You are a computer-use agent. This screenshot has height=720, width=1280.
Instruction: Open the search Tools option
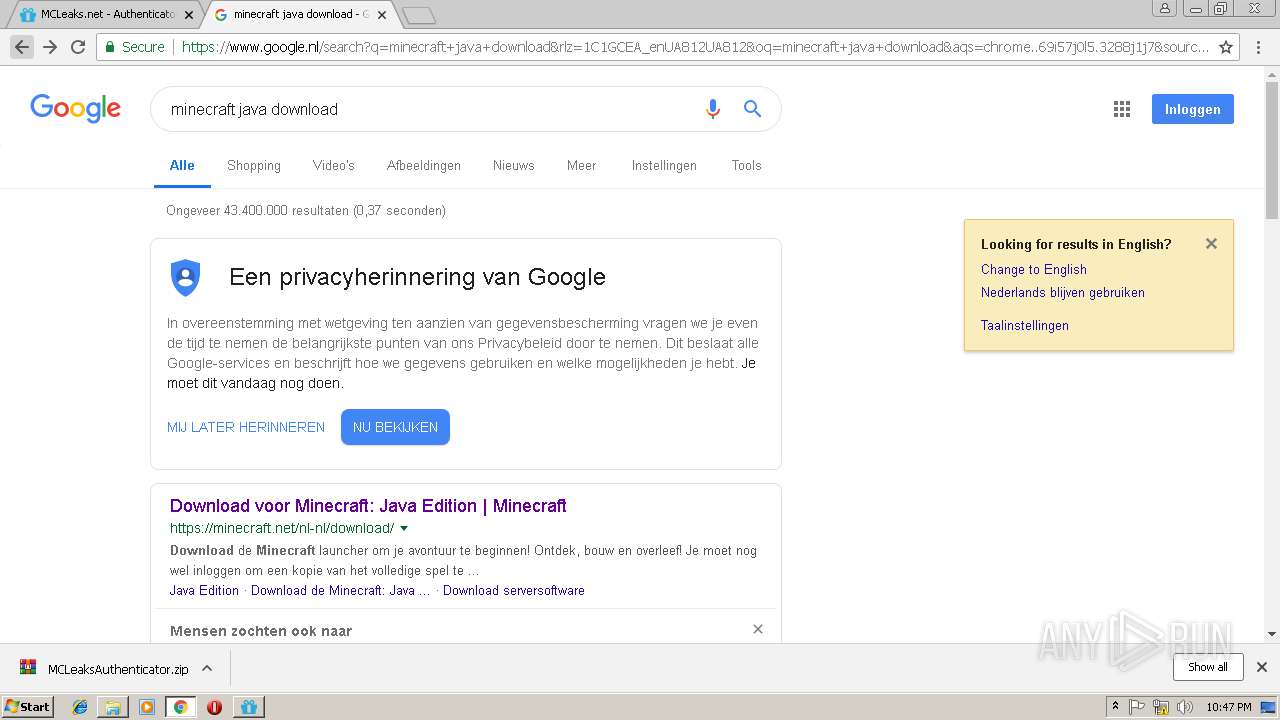(x=746, y=165)
